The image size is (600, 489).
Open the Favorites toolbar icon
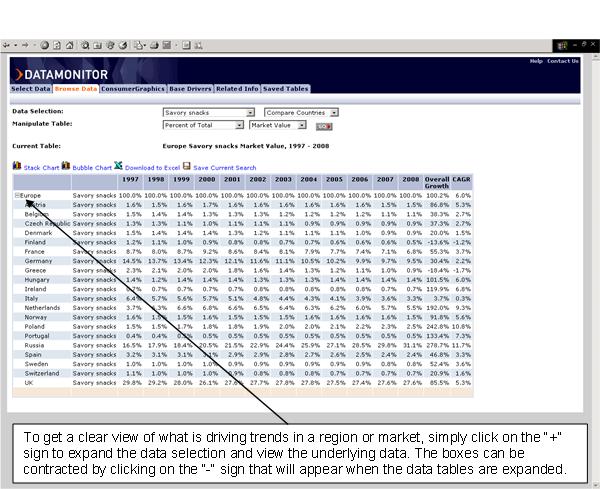pyautogui.click(x=98, y=46)
